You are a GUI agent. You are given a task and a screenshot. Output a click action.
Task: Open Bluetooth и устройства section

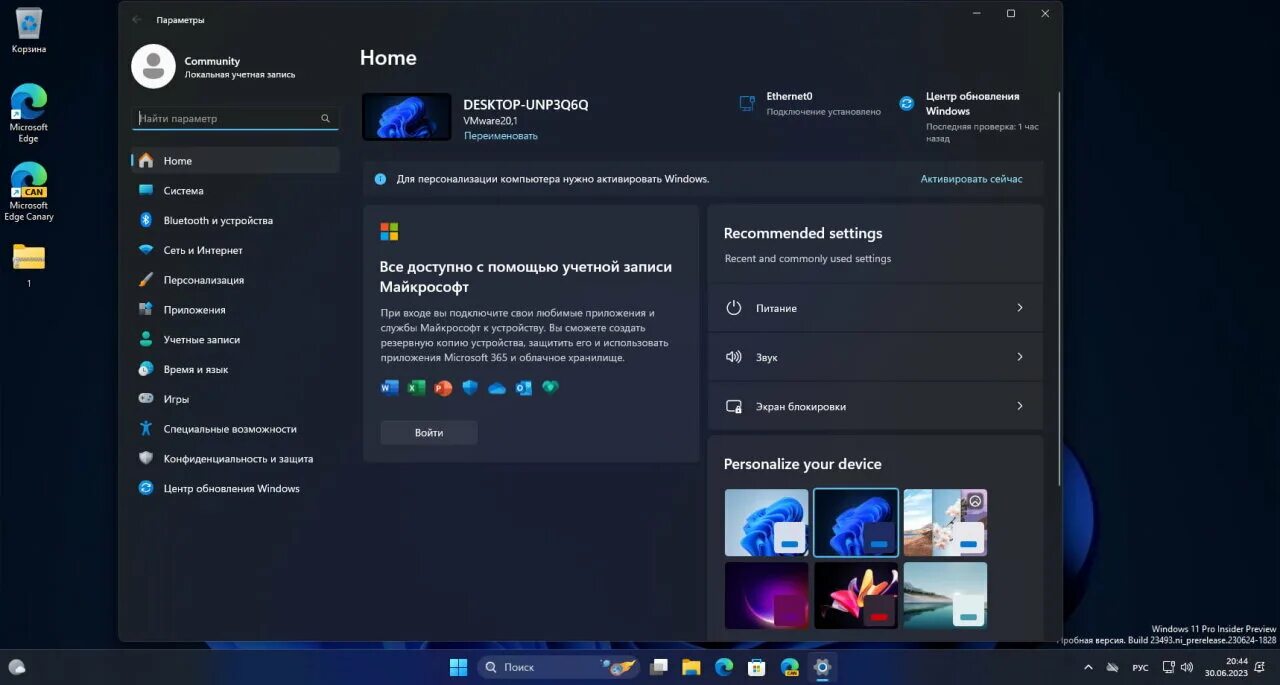236,220
